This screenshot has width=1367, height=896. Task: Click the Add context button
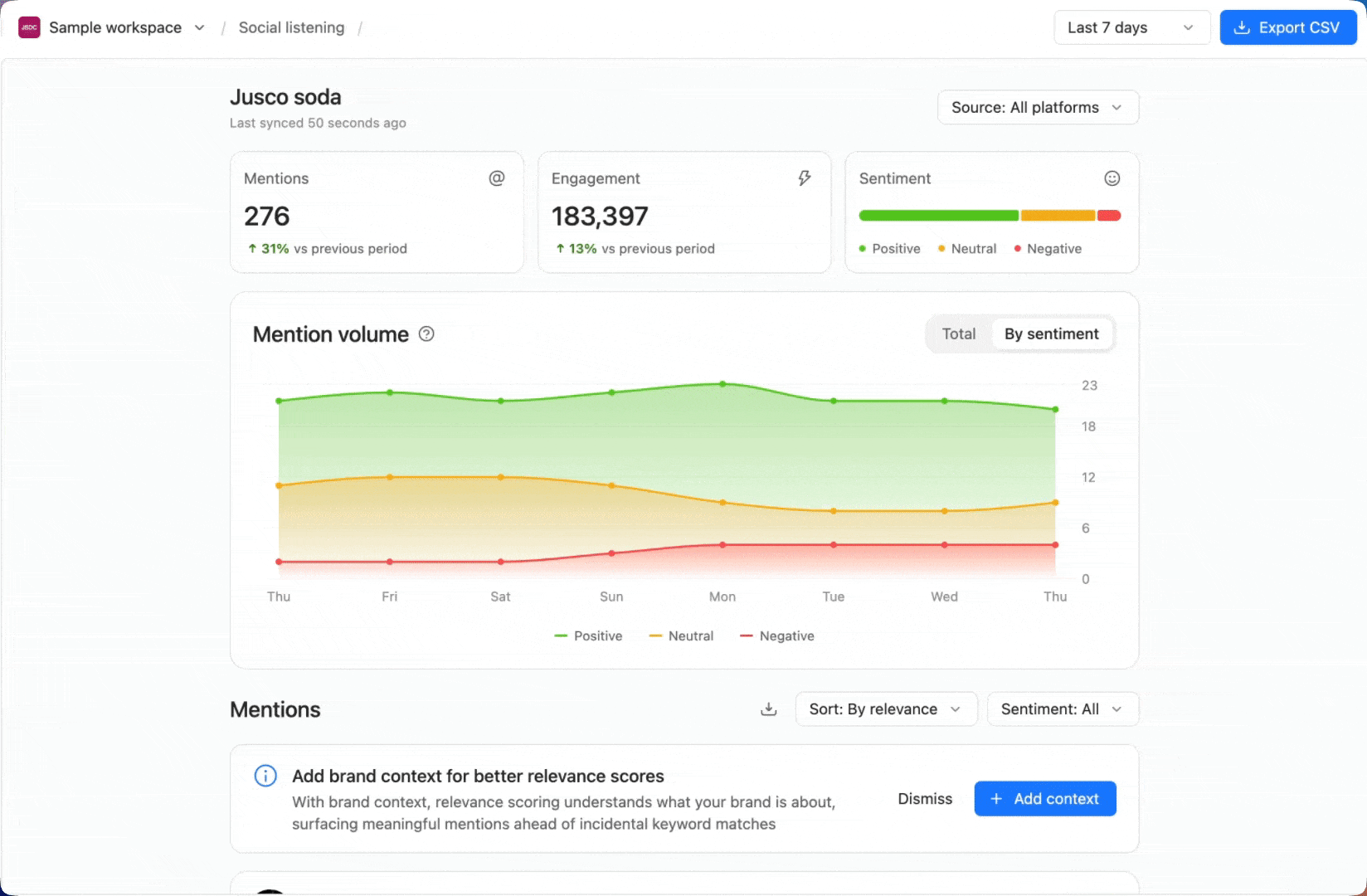tap(1045, 799)
